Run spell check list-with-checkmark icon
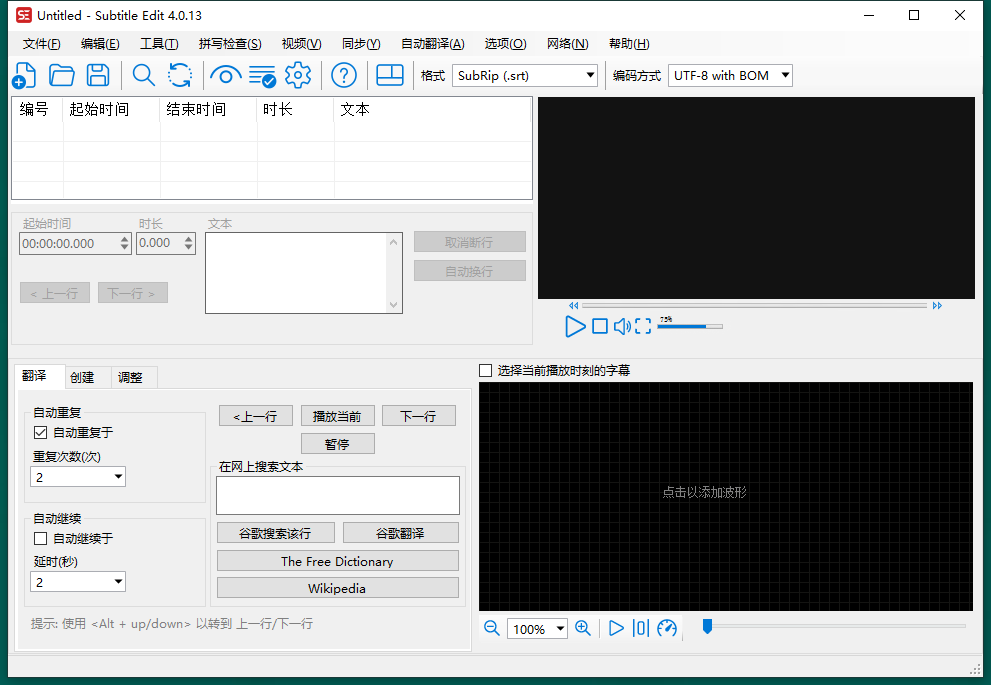The image size is (991, 685). [262, 75]
